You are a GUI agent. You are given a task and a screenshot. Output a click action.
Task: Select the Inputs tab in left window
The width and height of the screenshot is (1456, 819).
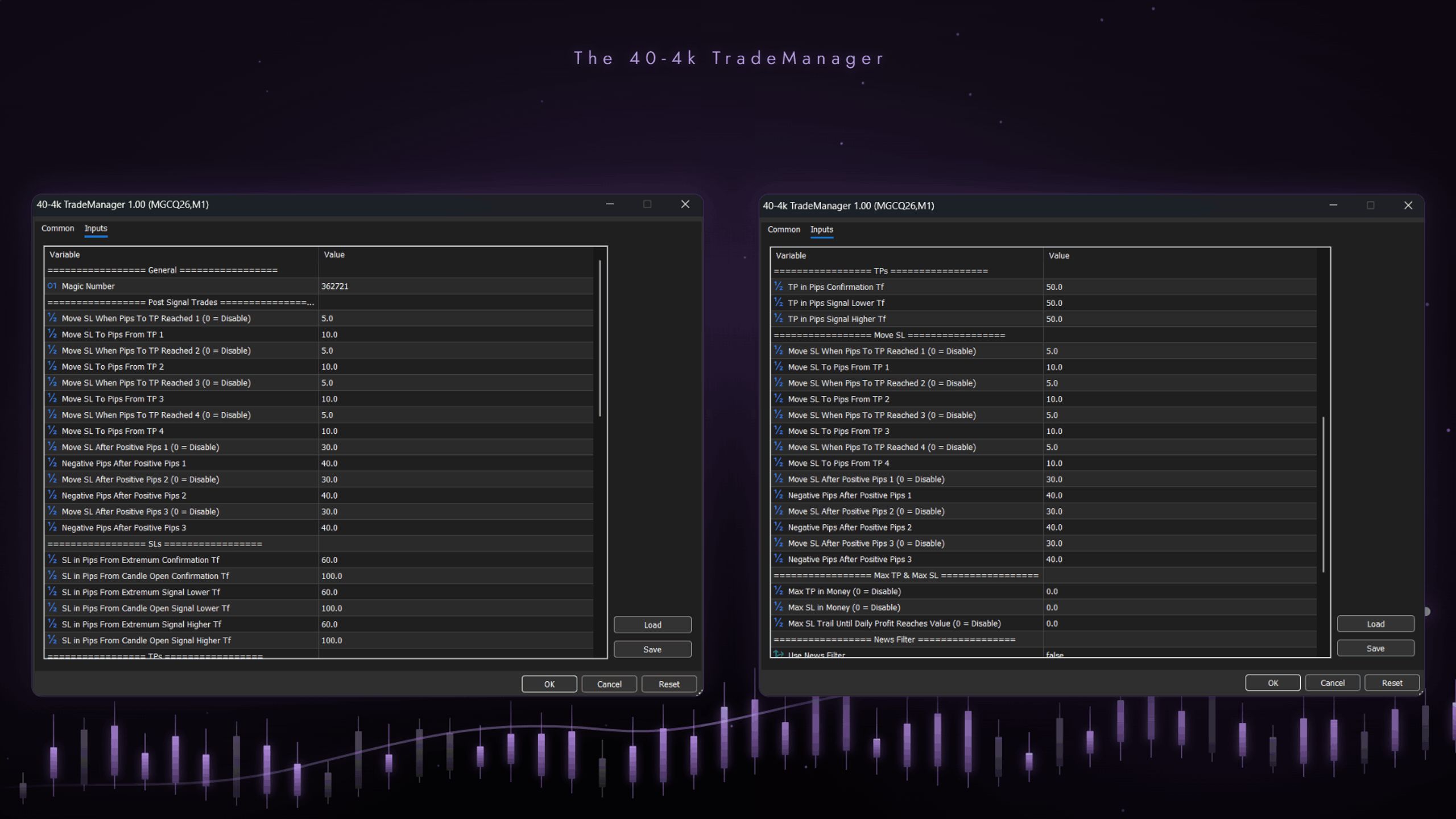tap(96, 228)
